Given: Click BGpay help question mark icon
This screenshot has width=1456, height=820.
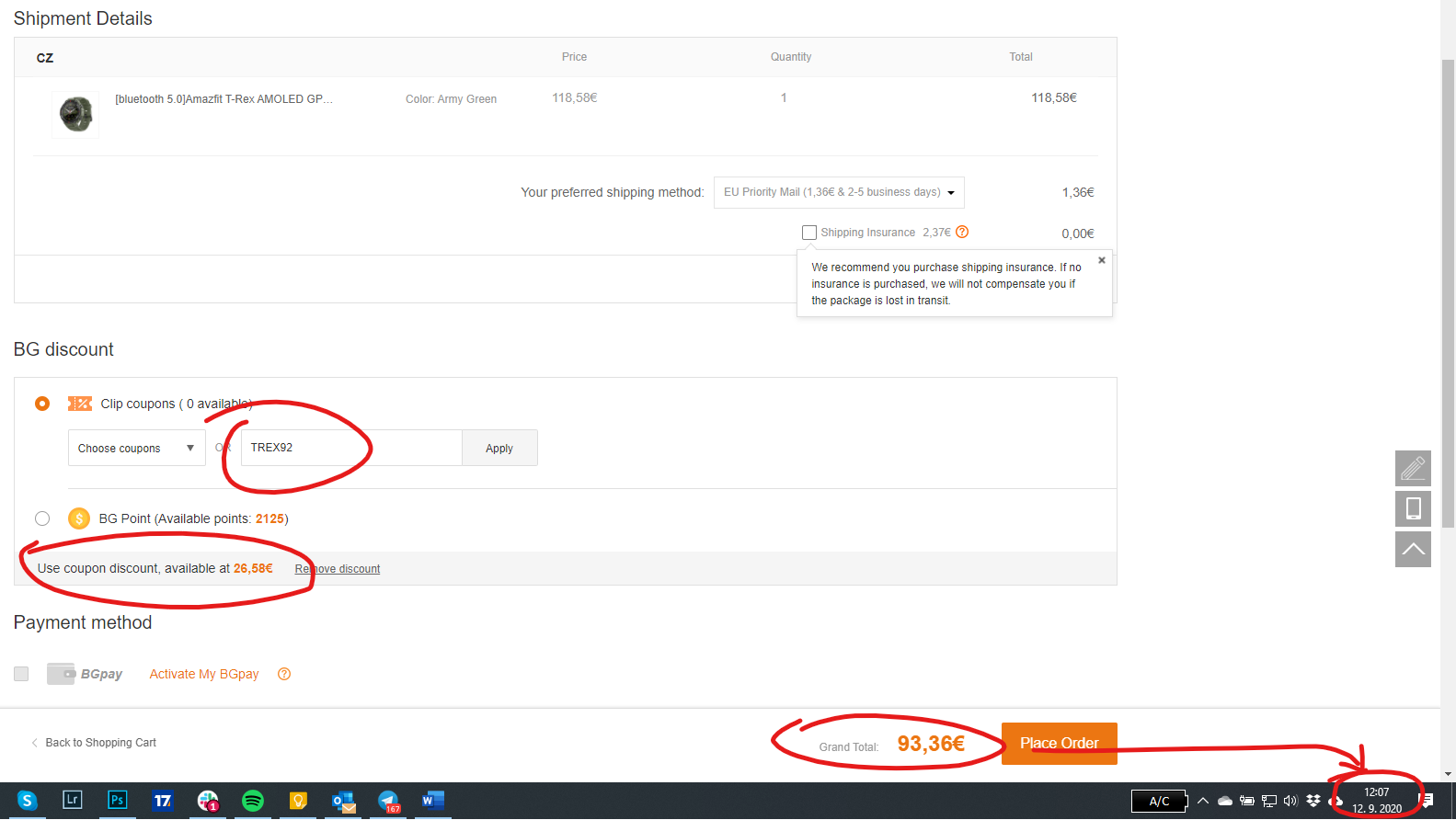Looking at the screenshot, I should tap(284, 674).
